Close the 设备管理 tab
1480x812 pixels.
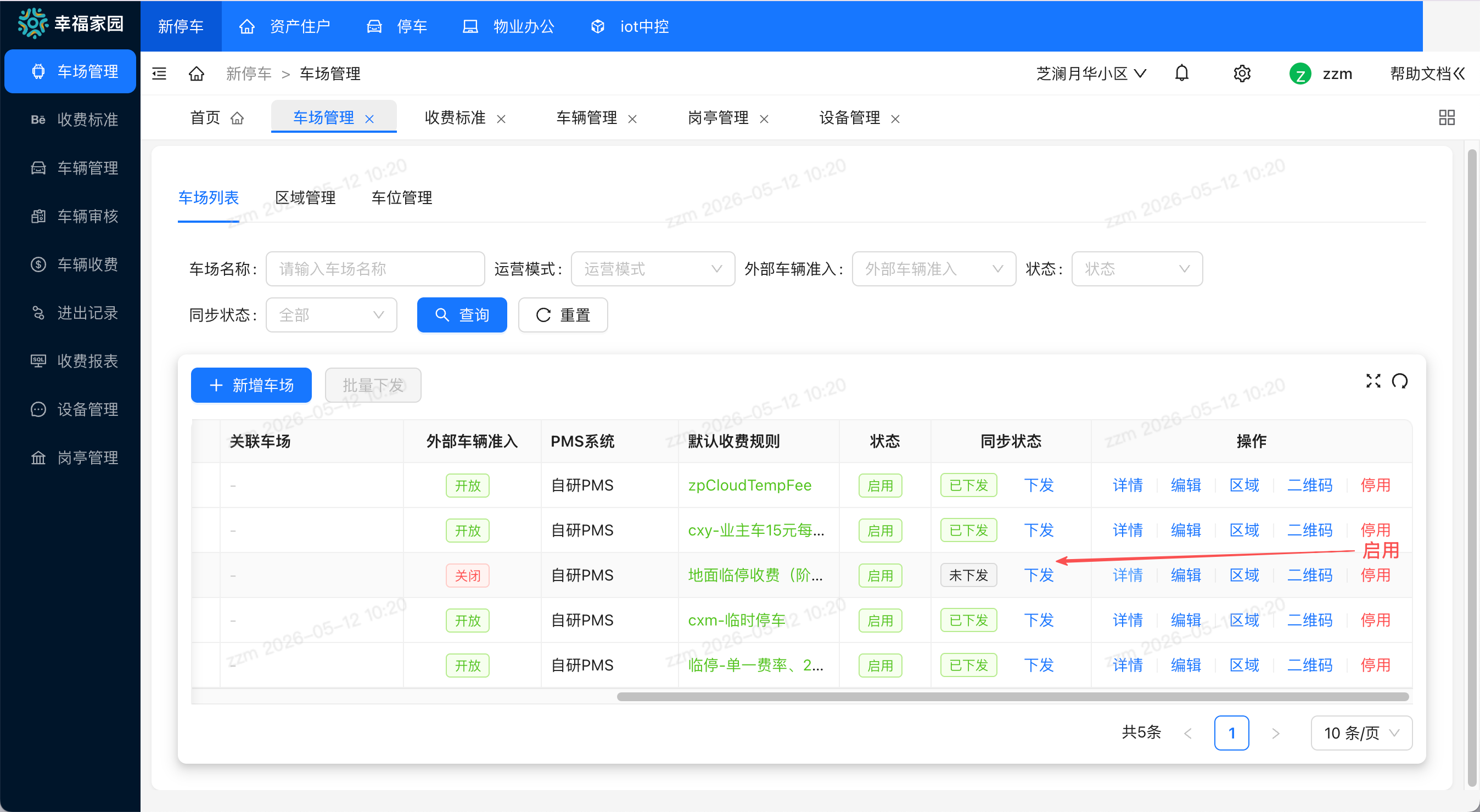[895, 119]
